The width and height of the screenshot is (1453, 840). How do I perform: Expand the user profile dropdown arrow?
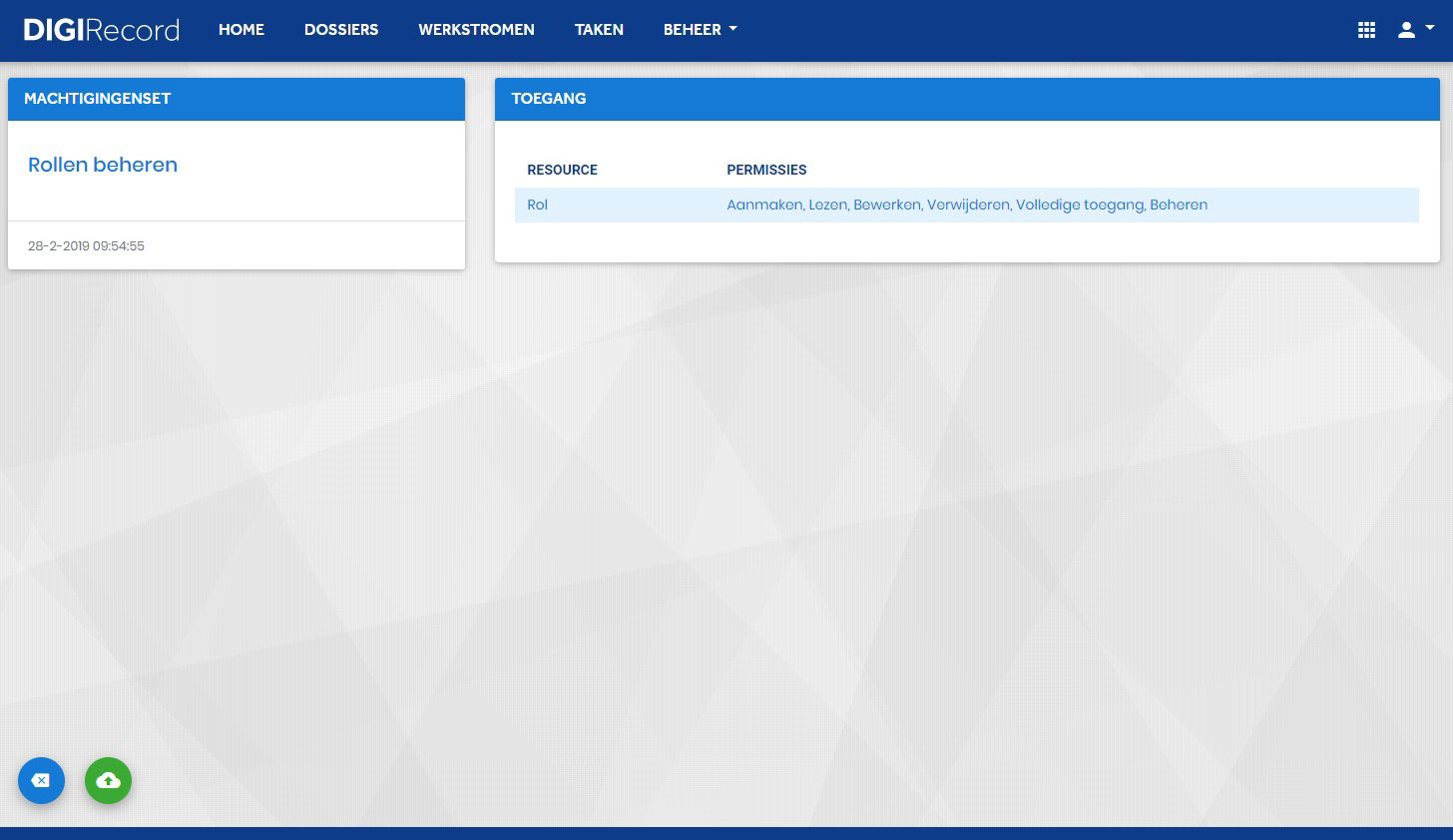(x=1430, y=29)
